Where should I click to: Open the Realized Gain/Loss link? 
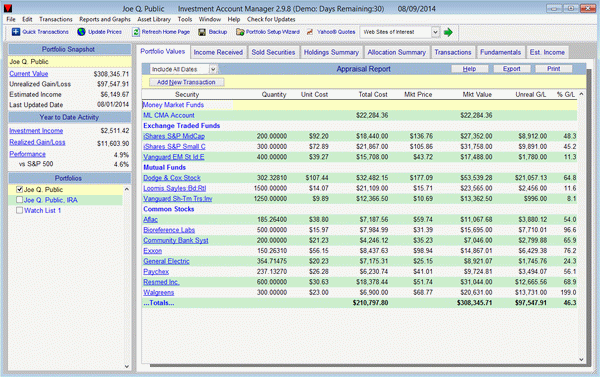click(x=37, y=142)
